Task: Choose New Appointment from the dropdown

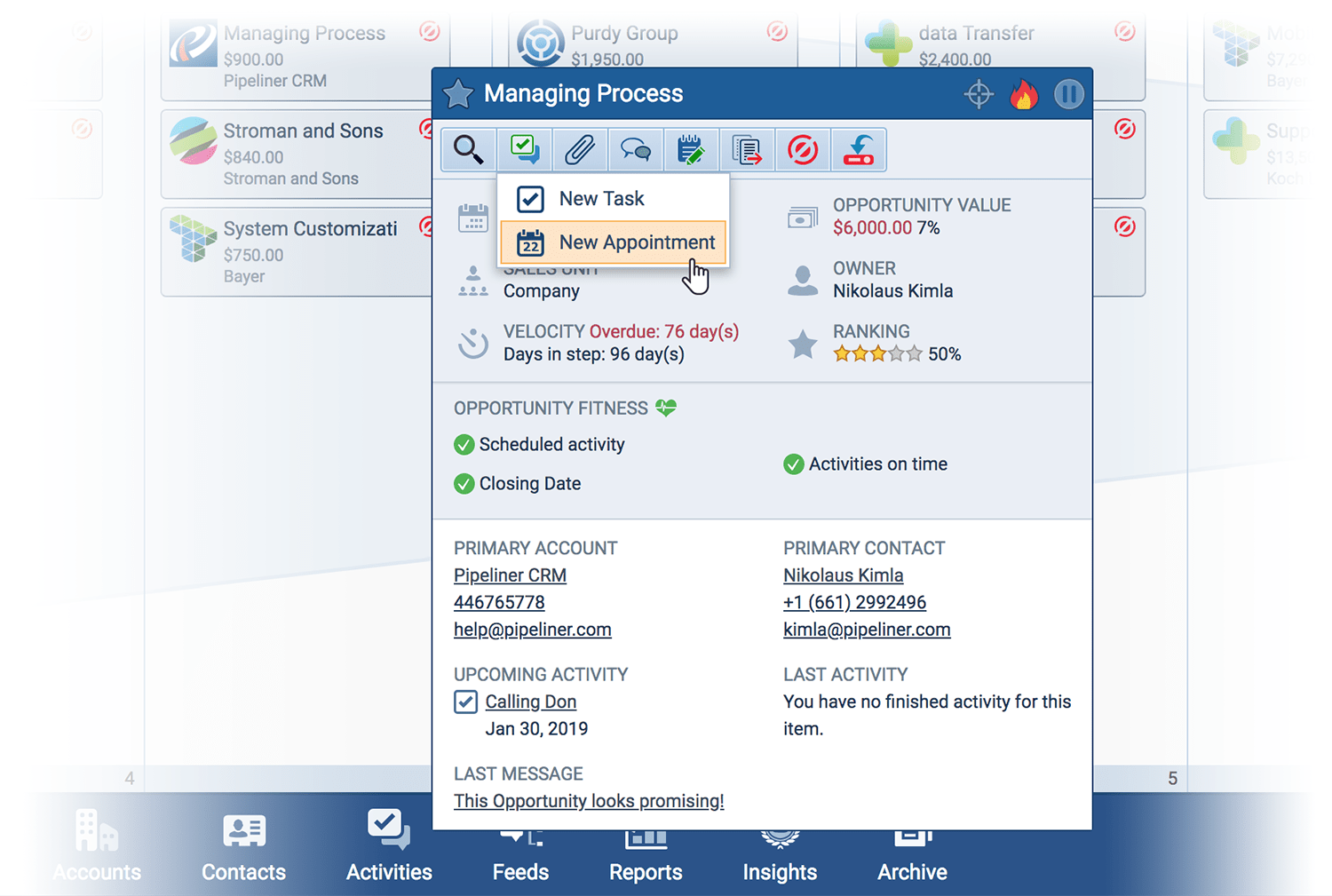Action: [636, 242]
